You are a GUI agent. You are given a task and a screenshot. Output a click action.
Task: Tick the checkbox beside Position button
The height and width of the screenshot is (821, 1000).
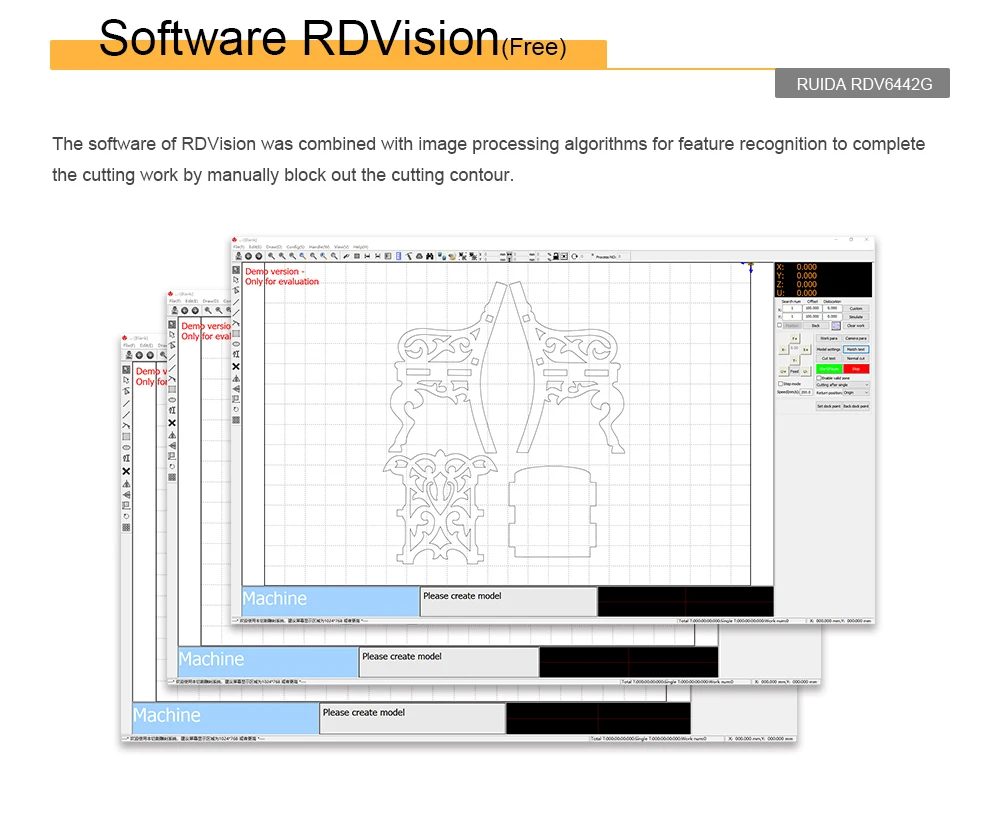(x=779, y=325)
